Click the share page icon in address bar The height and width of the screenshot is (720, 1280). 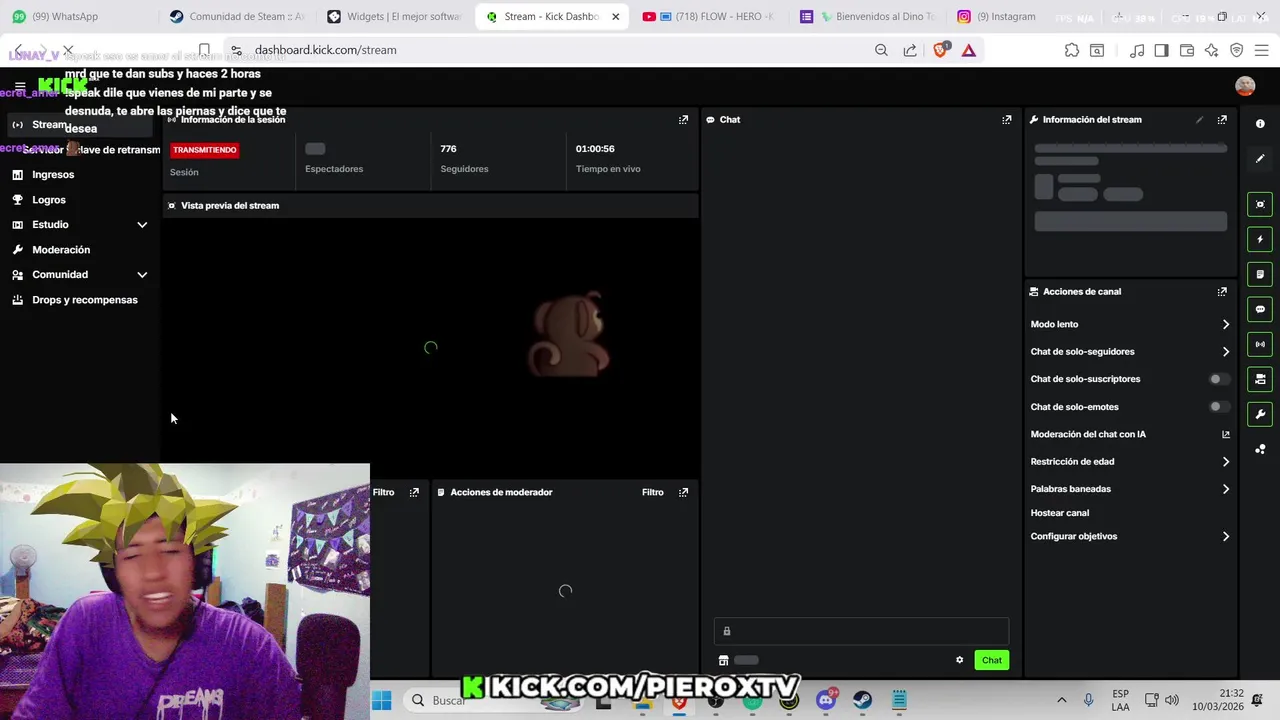910,50
